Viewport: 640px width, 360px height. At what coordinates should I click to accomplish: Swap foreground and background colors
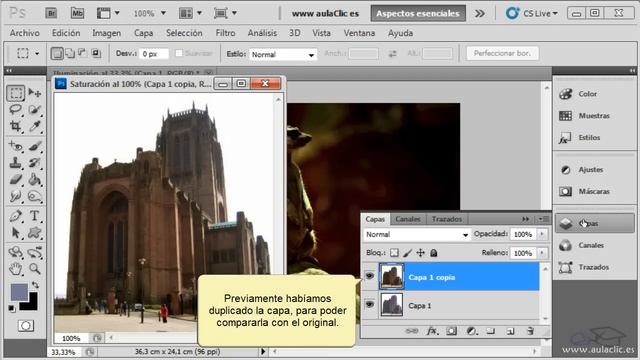pos(36,285)
